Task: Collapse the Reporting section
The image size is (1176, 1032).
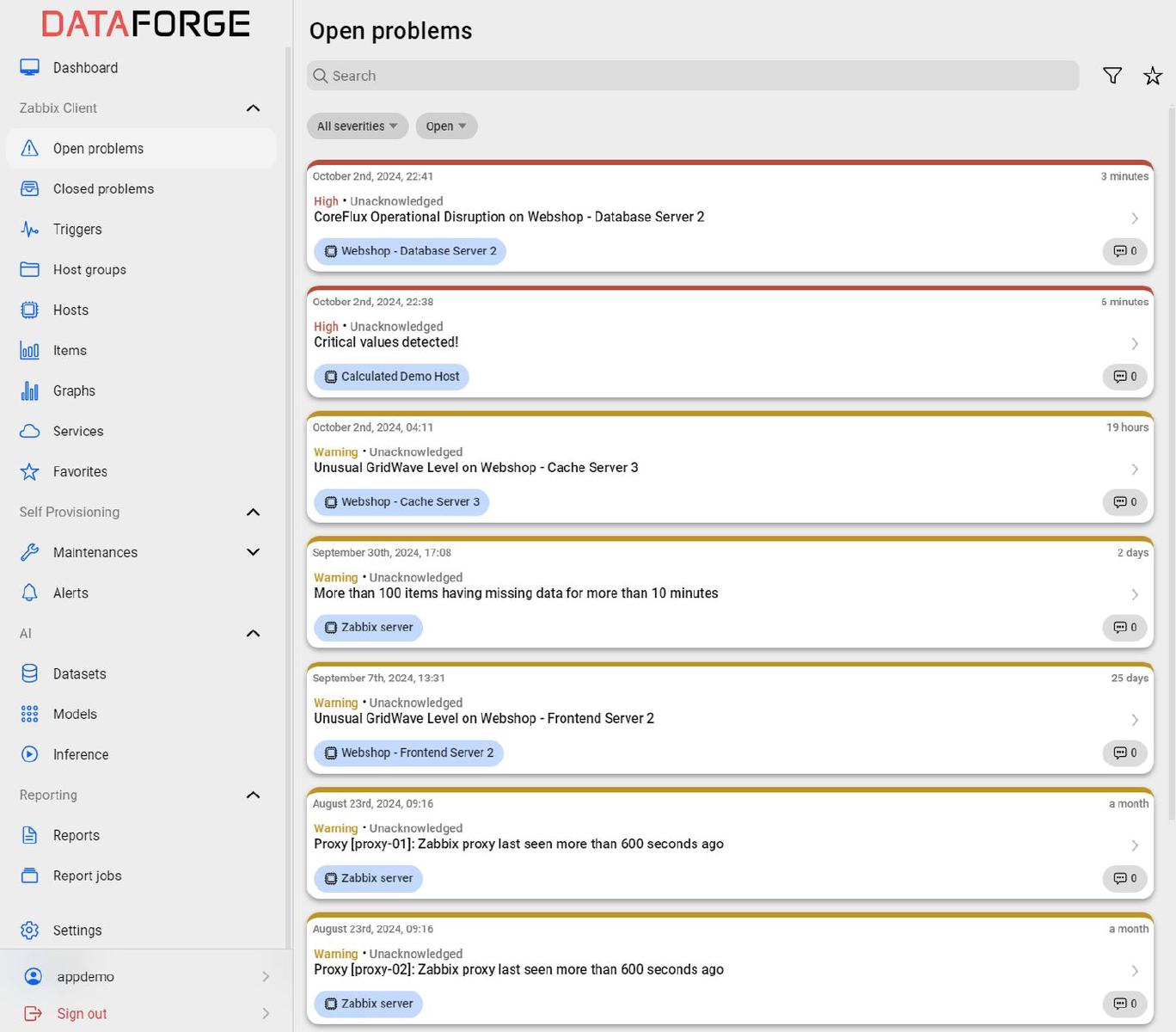Action: 253,795
